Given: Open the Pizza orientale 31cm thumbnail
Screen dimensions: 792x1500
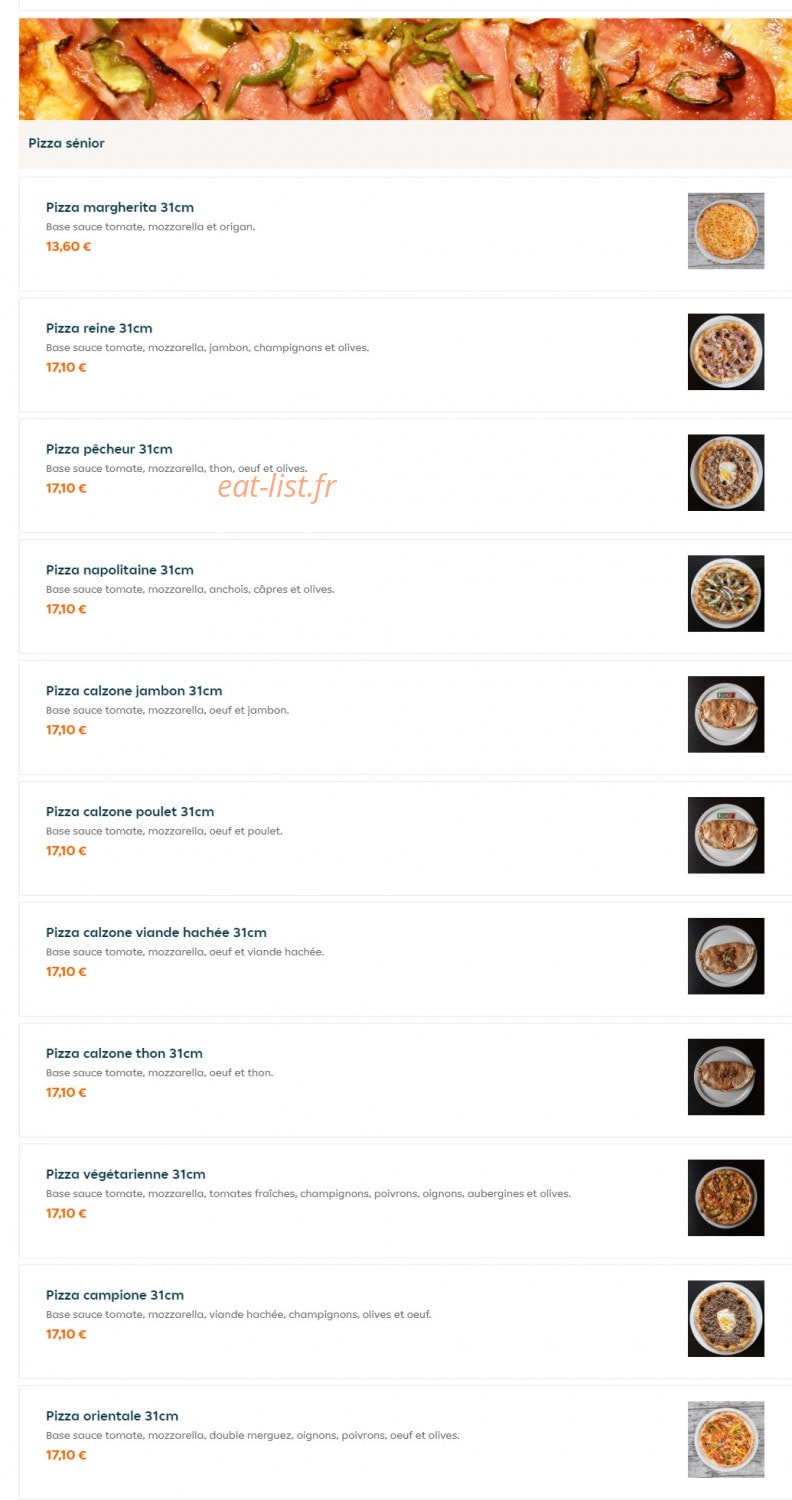Looking at the screenshot, I should click(x=725, y=1440).
